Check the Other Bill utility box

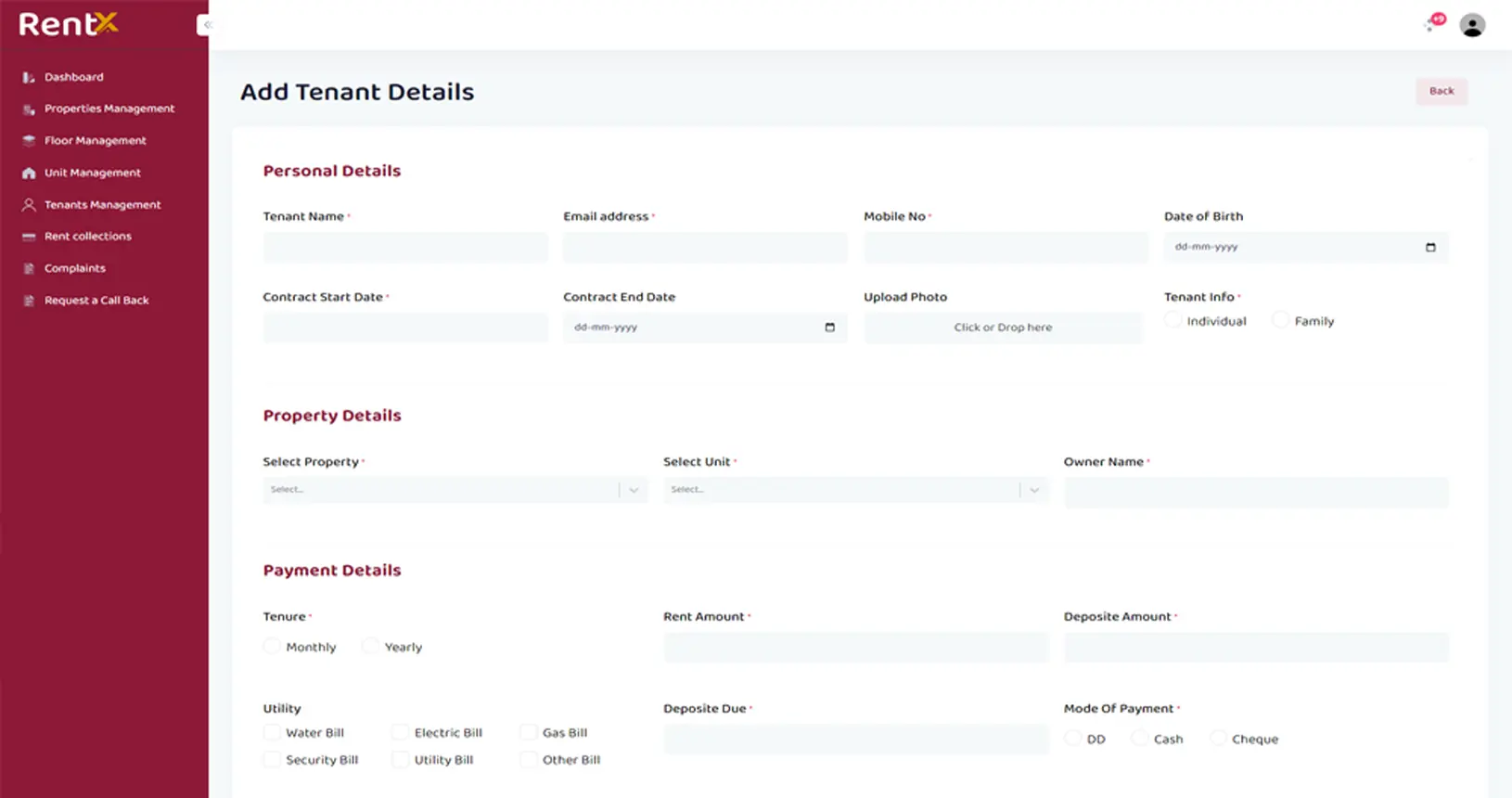[x=529, y=759]
